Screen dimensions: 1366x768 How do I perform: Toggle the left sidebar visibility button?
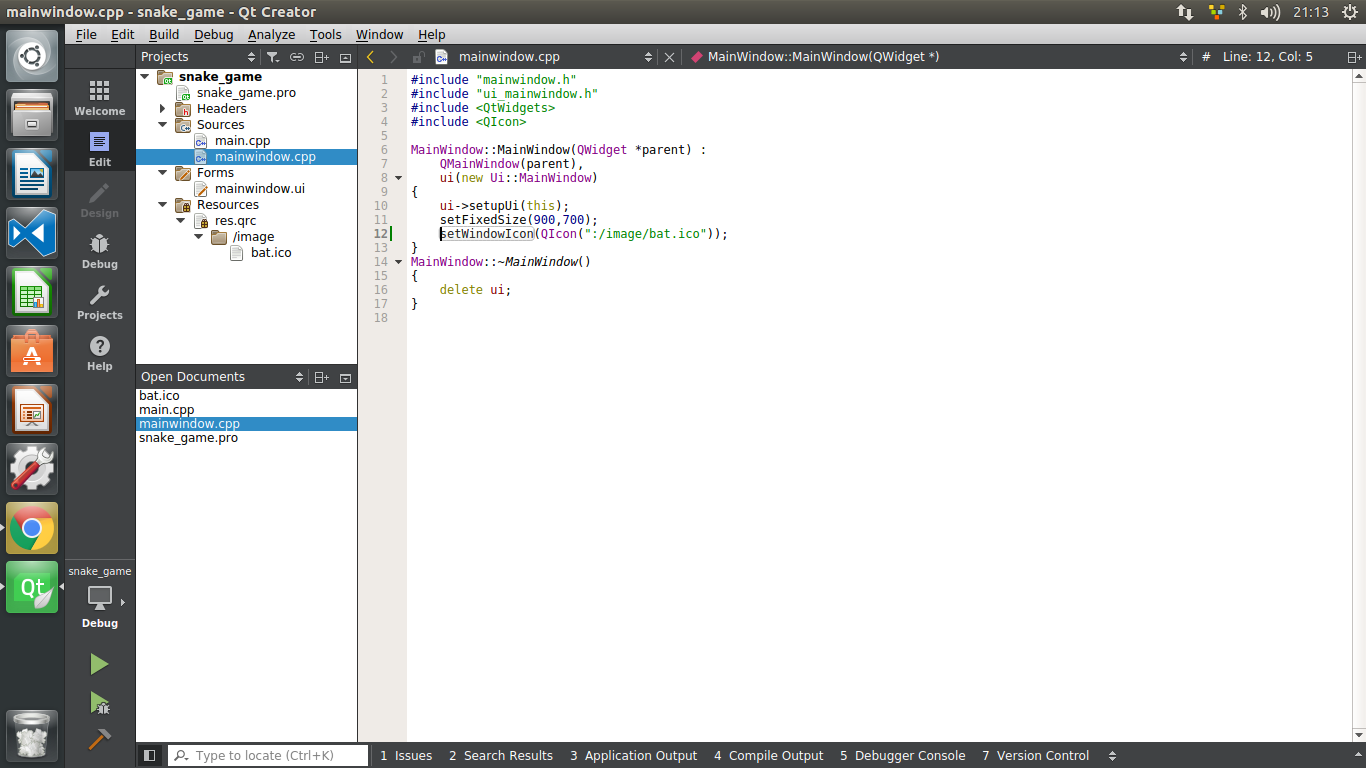(150, 756)
